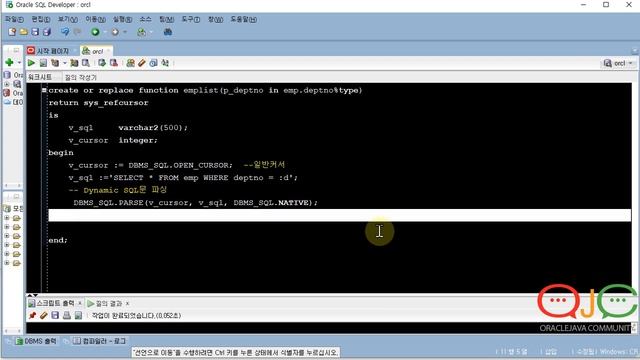Click the Open folder icon in main toolbar
Image resolution: width=640 pixels, height=360 pixels.
(x=24, y=32)
